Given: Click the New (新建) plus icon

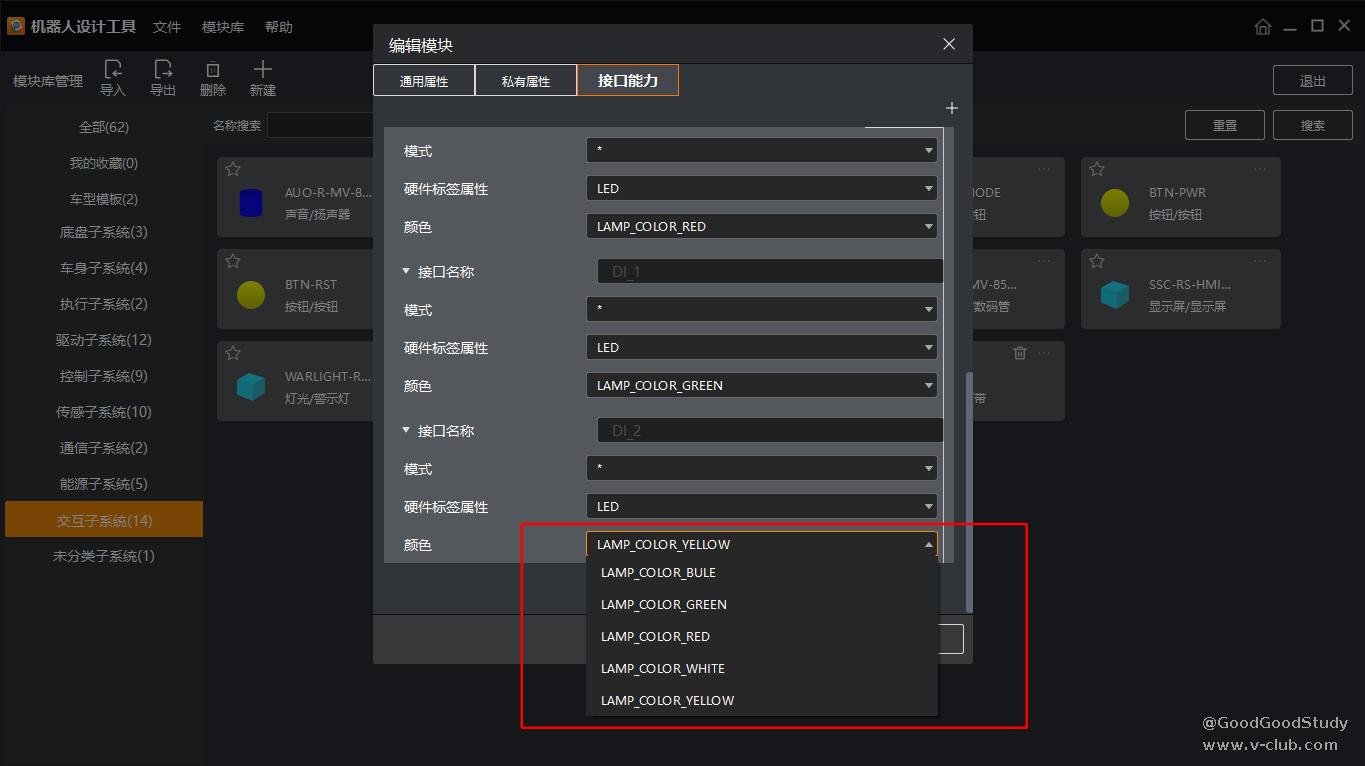Looking at the screenshot, I should [x=262, y=70].
